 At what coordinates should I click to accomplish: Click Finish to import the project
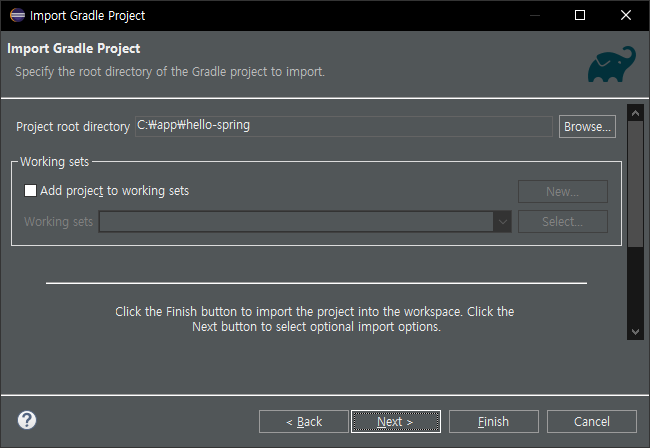(494, 421)
